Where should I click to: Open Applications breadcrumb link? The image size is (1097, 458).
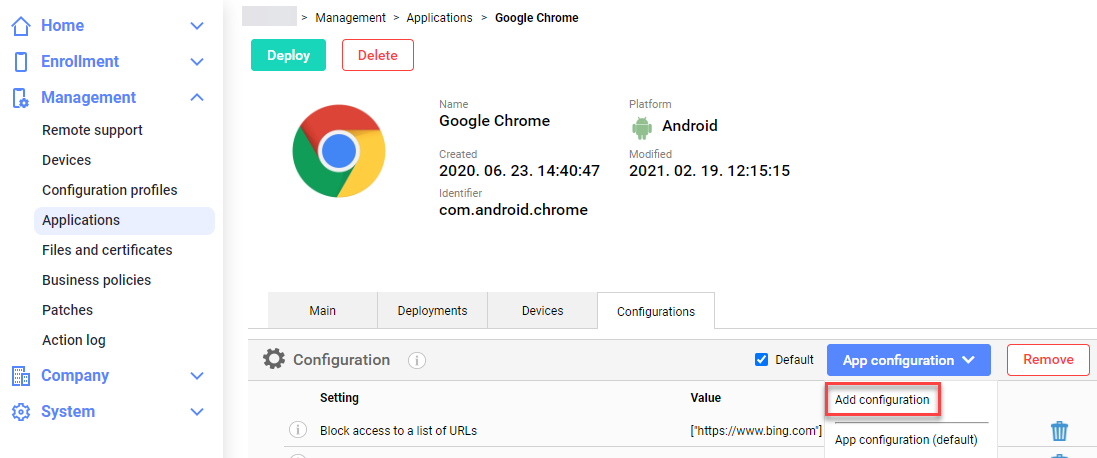[439, 17]
